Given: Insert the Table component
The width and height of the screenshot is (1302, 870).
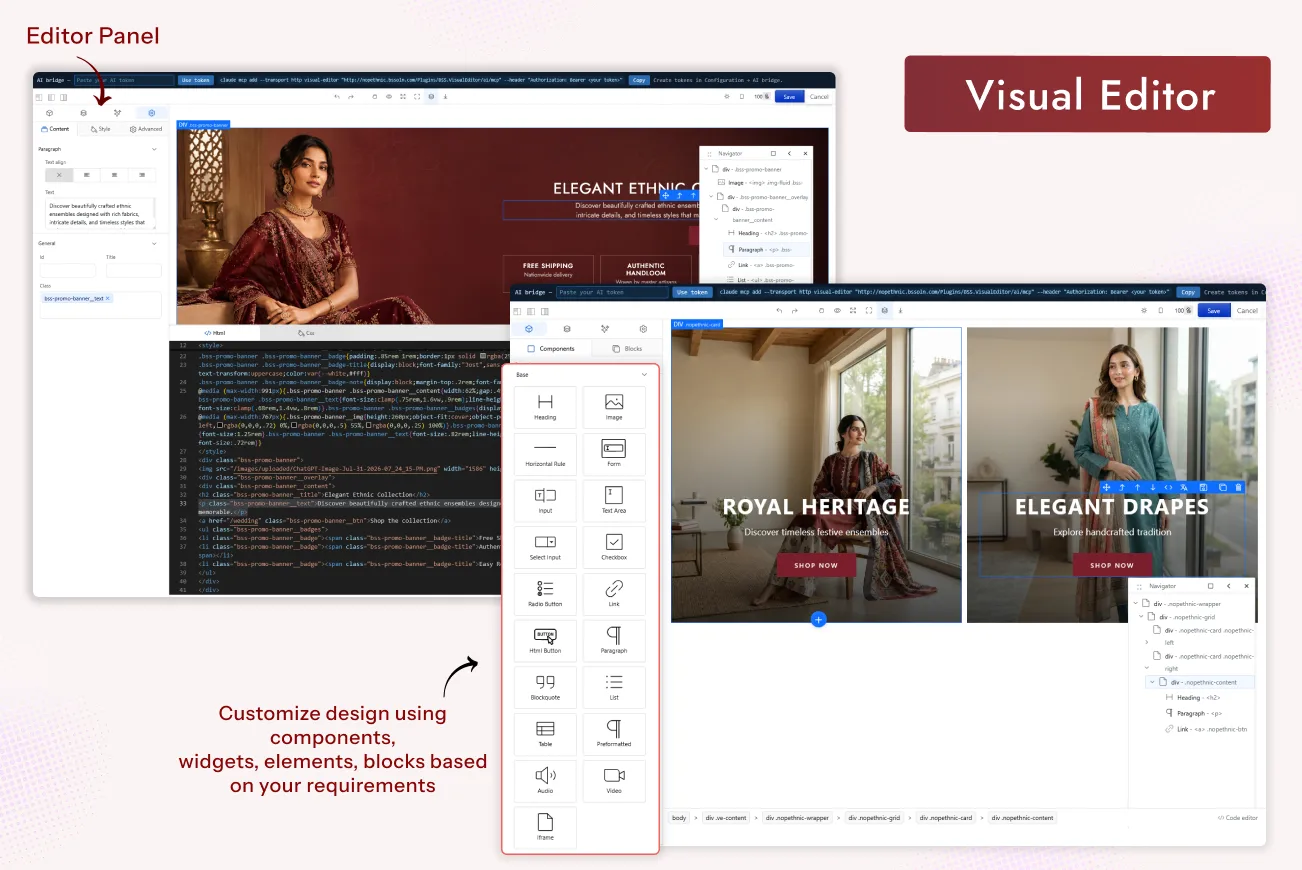Looking at the screenshot, I should click(x=545, y=734).
